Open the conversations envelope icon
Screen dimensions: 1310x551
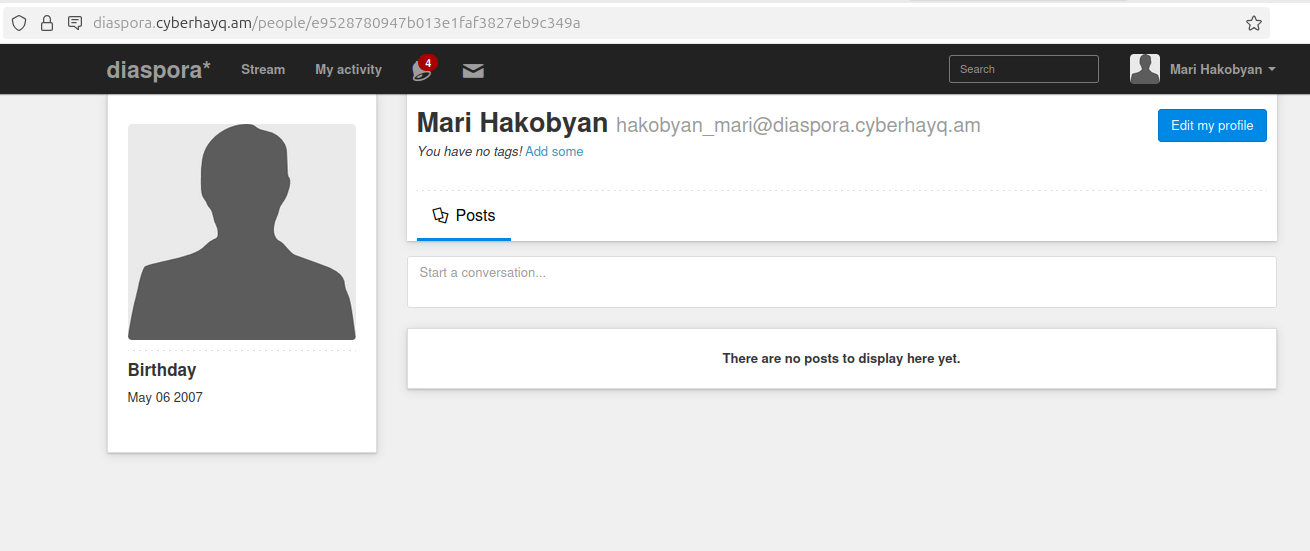473,70
